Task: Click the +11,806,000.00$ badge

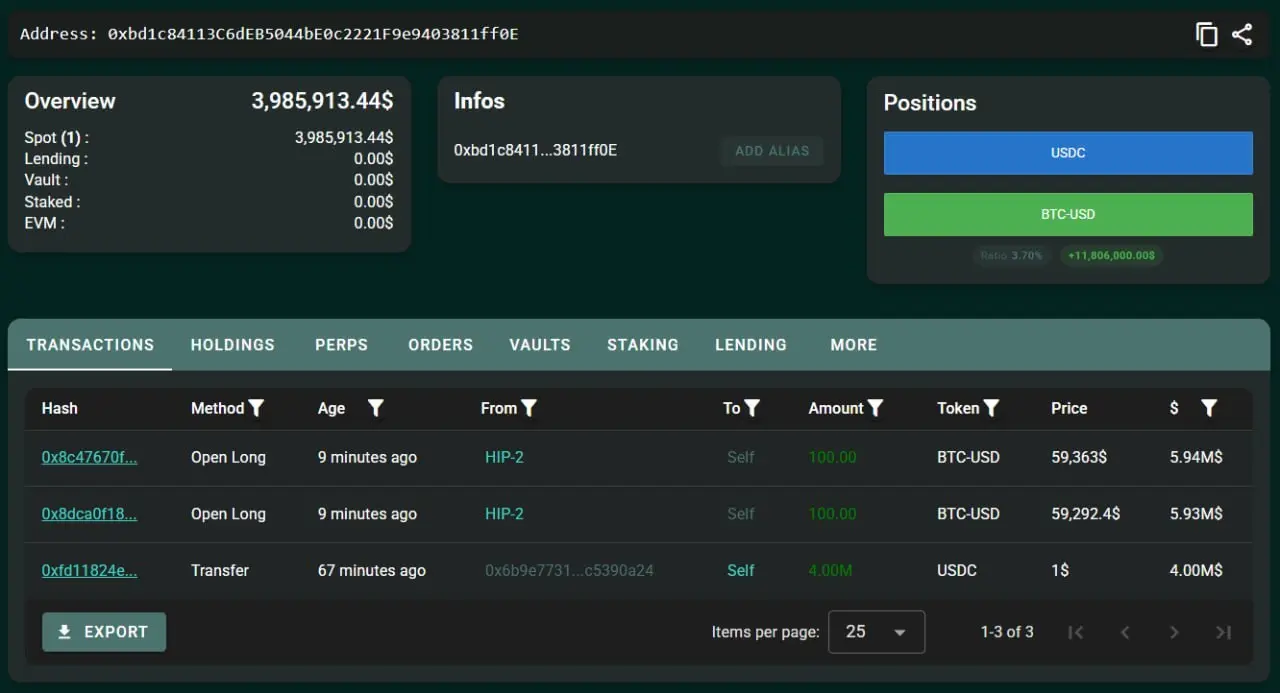Action: click(1111, 256)
